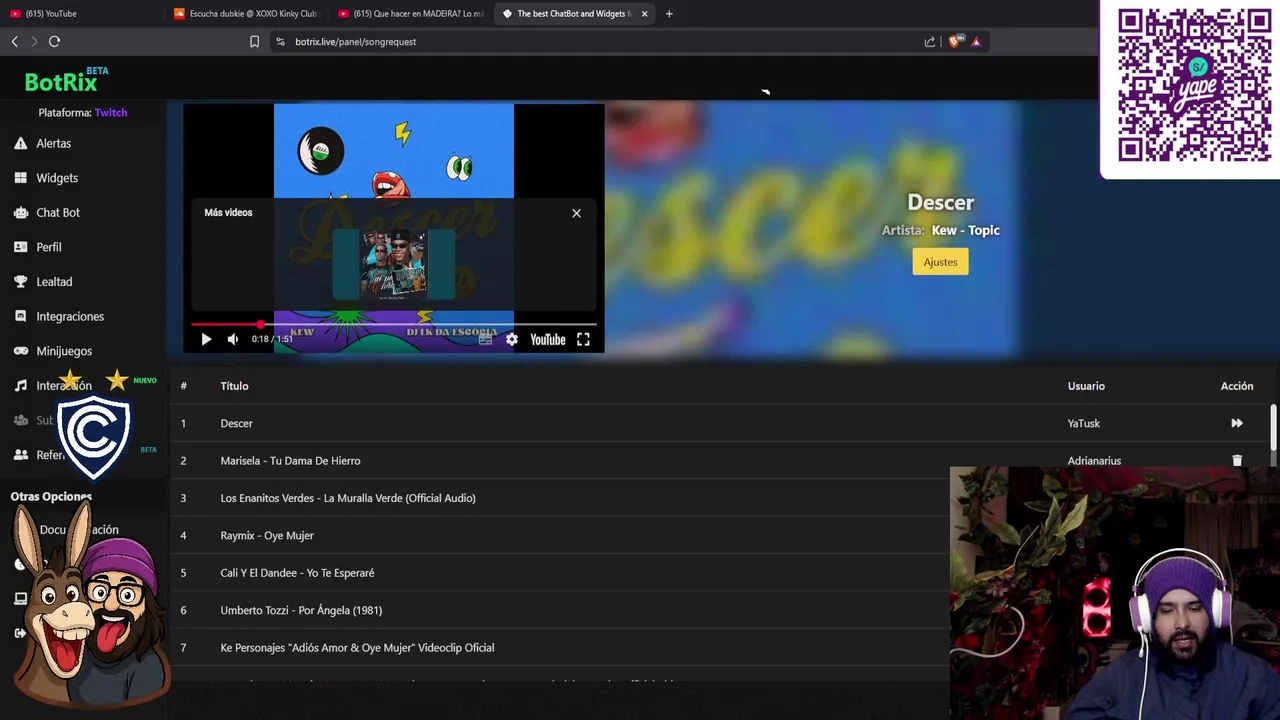Click the Ke Personajes Adiós Amor row
The image size is (1280, 720).
[x=357, y=648]
